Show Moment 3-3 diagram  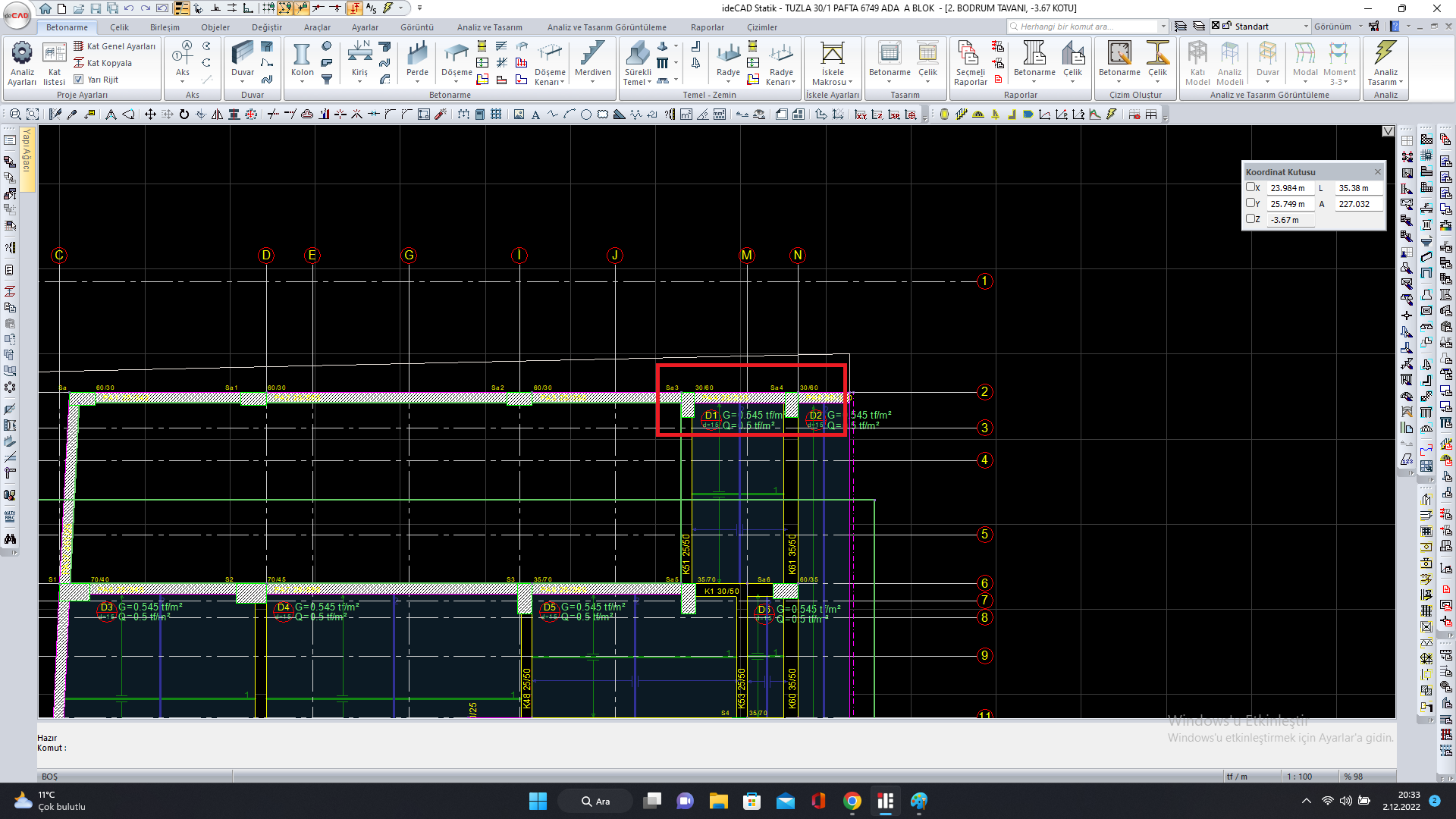pyautogui.click(x=1339, y=62)
